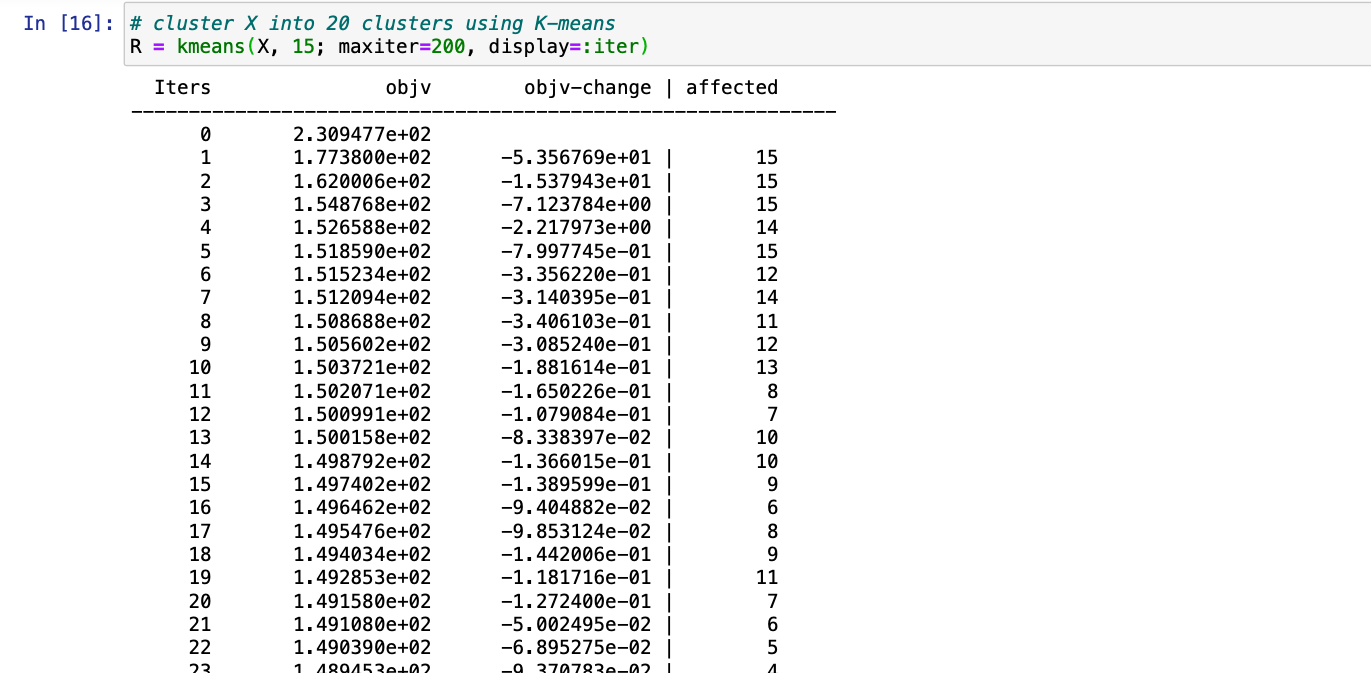Screen dimensions: 1371x673
Task: Click the objv-change value -6.895275e-02 in row 22
Action: [x=576, y=648]
